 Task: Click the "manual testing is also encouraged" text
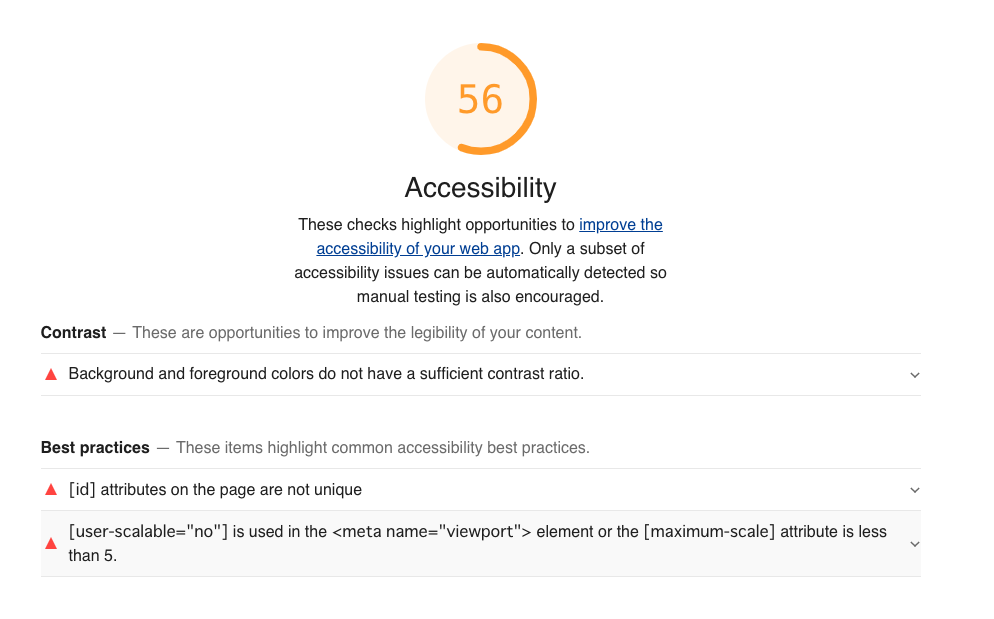pyautogui.click(x=480, y=296)
